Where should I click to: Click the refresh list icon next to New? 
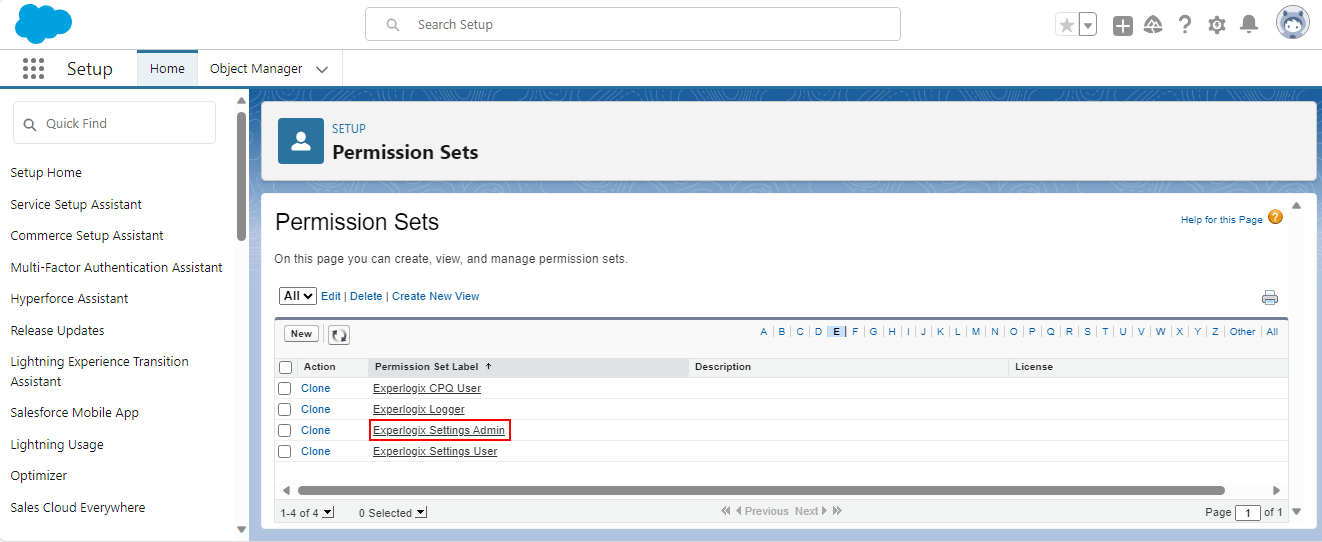[x=339, y=335]
